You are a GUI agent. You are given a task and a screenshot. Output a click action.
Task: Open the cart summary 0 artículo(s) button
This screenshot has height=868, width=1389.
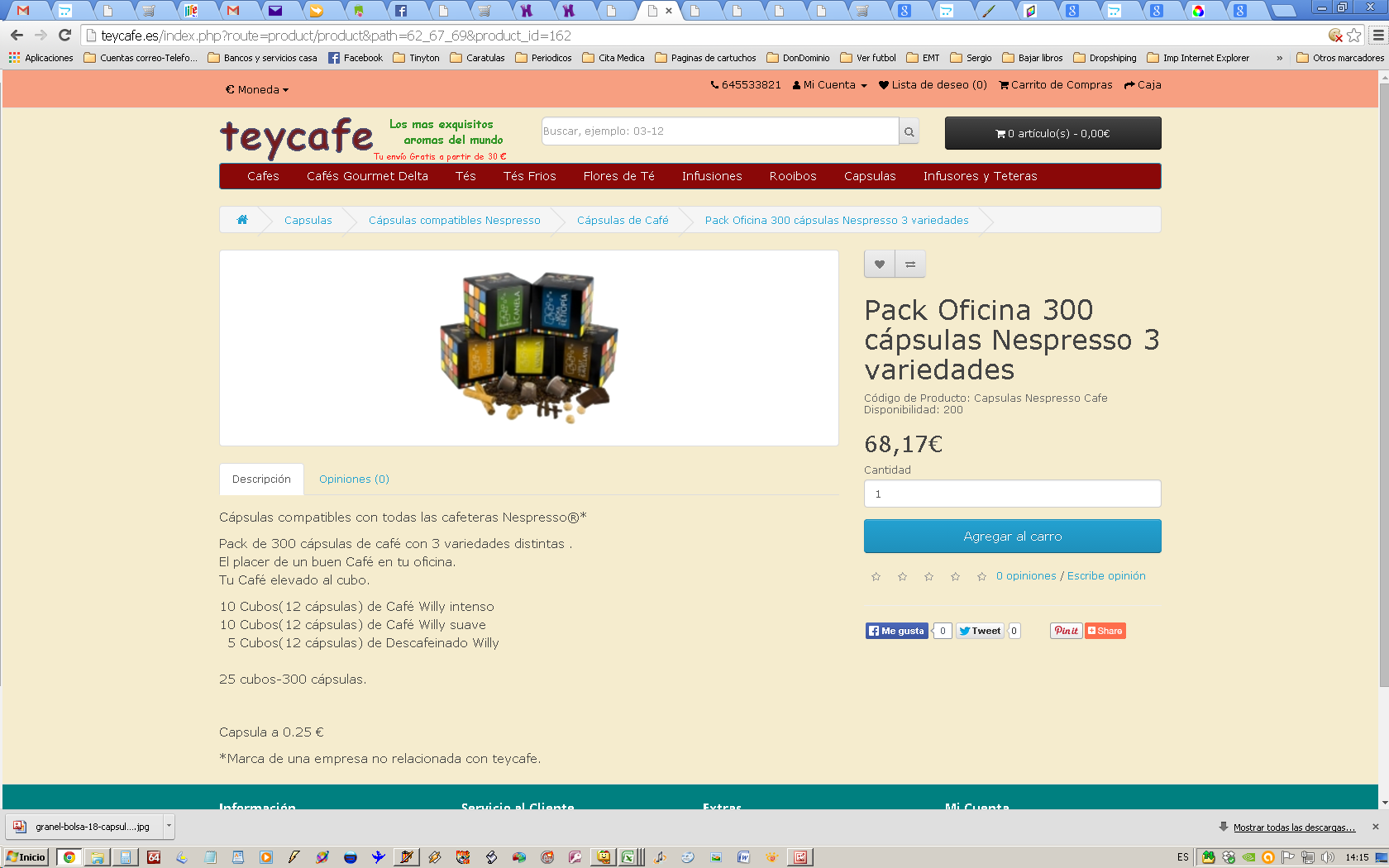click(1052, 133)
